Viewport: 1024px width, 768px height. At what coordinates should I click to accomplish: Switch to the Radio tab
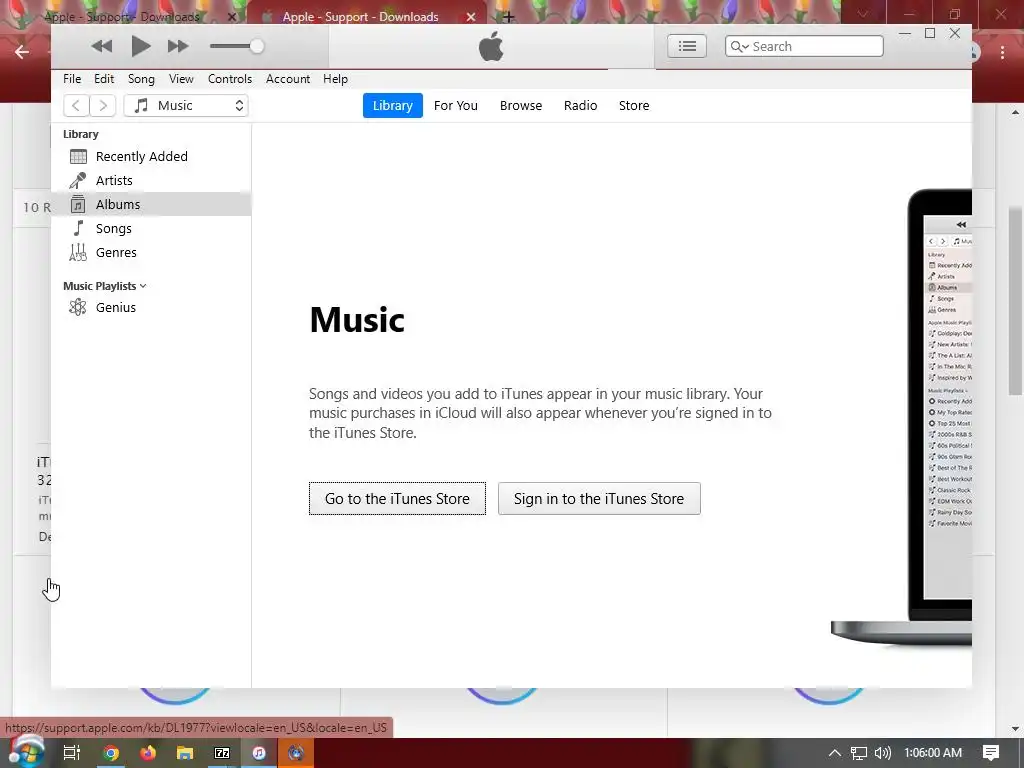point(581,106)
